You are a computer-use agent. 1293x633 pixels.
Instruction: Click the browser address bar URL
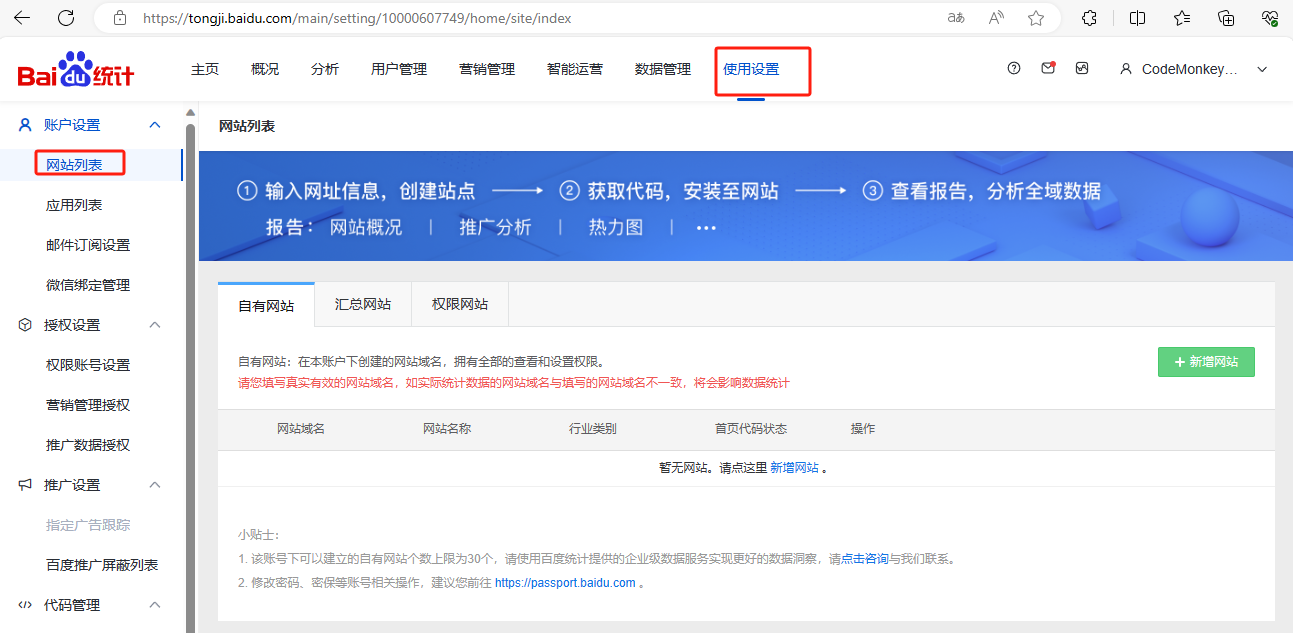[357, 18]
